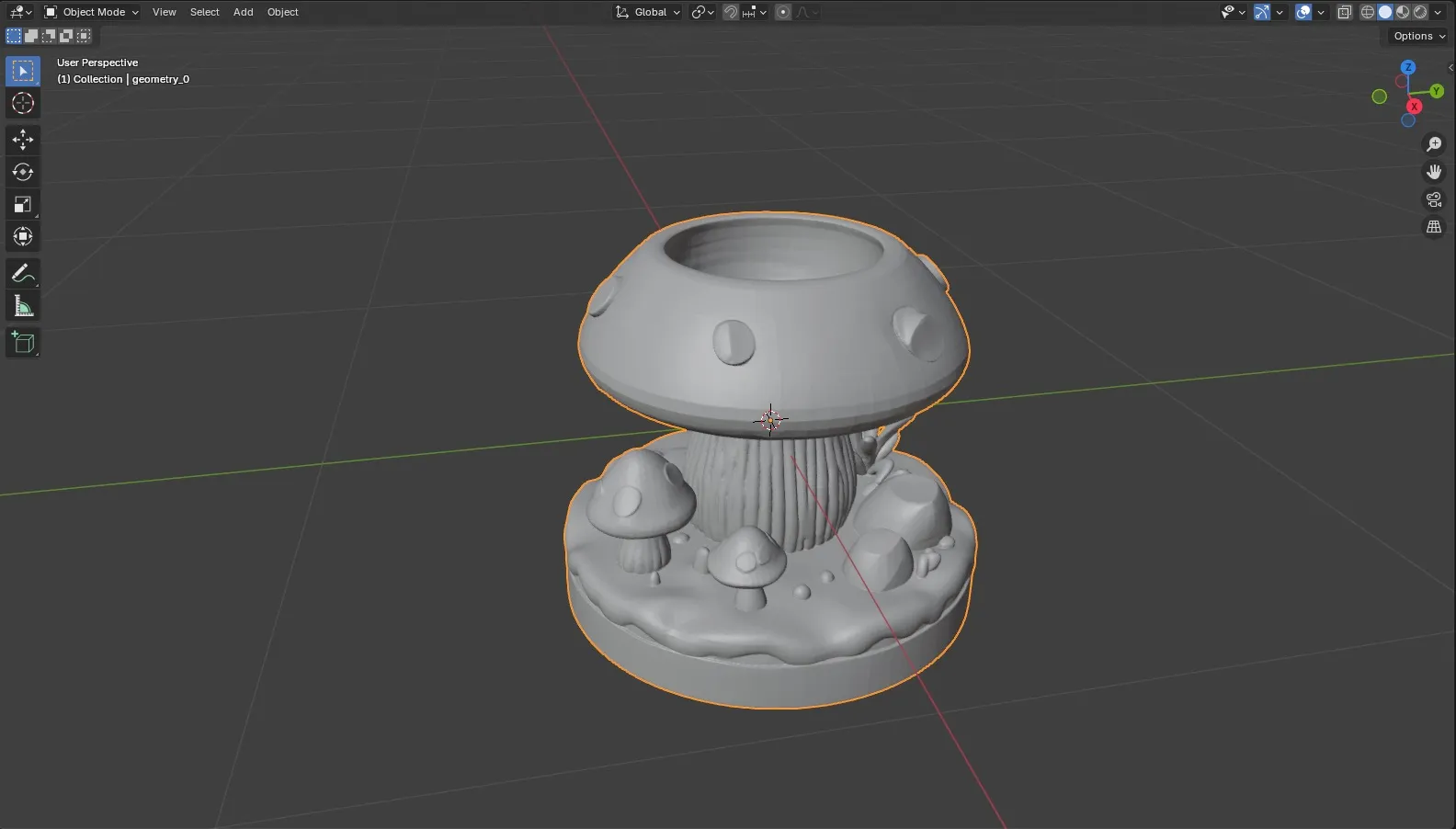Open Global transform orientation dropdown

coord(648,12)
